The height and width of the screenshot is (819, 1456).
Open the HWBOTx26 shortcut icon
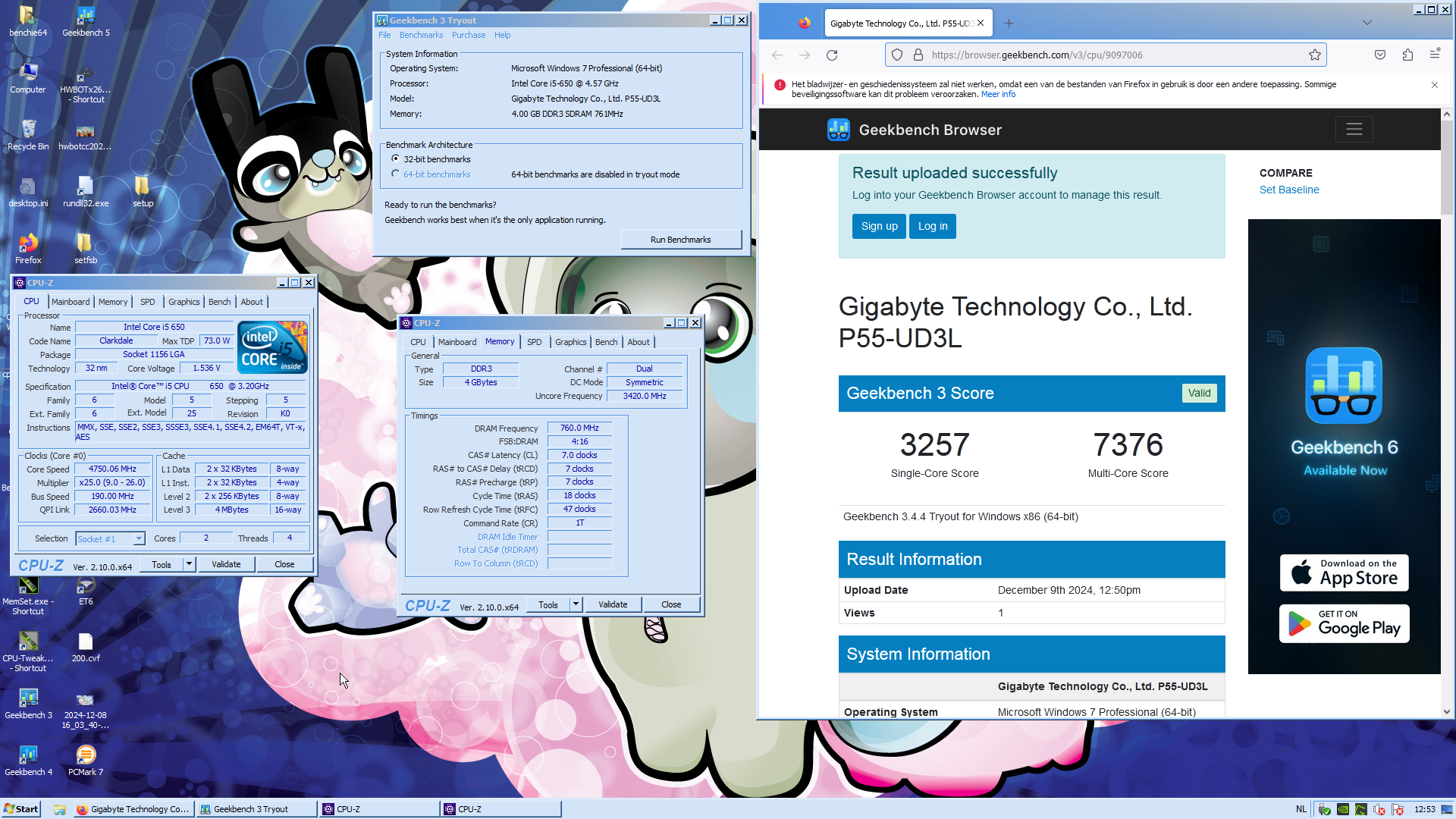click(86, 82)
